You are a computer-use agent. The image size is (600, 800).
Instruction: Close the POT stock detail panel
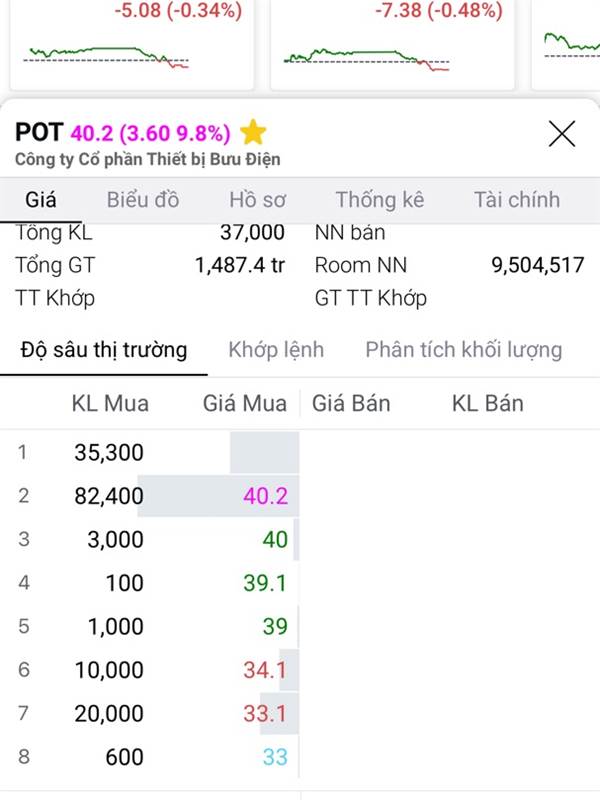562,134
